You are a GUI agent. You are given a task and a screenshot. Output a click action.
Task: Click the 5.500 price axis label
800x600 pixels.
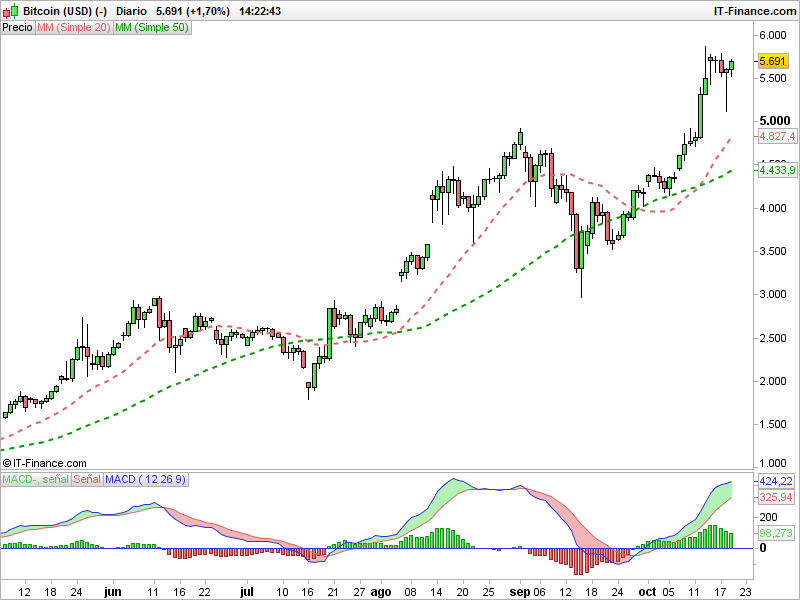[x=773, y=78]
